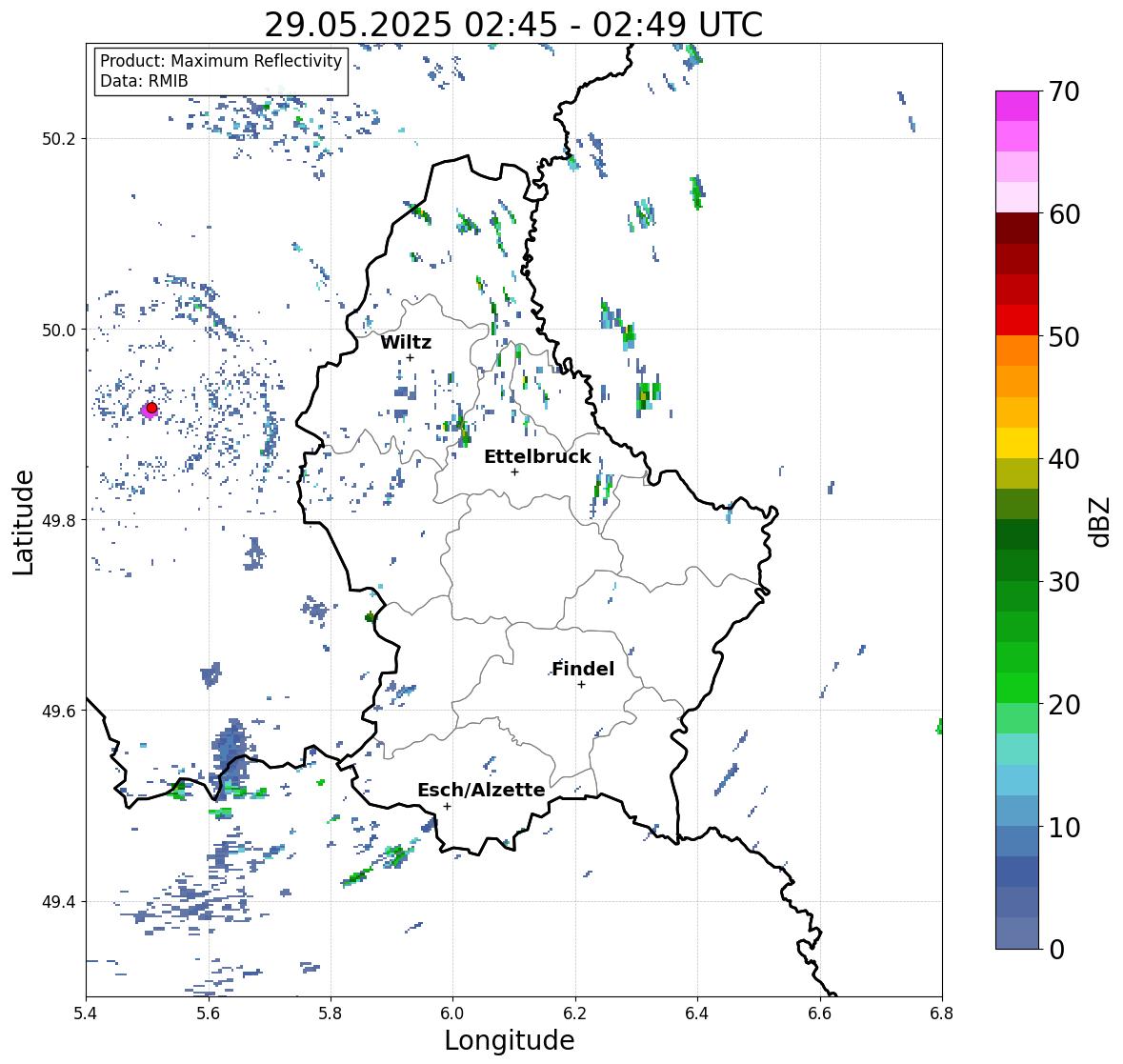
Task: Click the colorbar tick value 40
Action: [x=1064, y=459]
